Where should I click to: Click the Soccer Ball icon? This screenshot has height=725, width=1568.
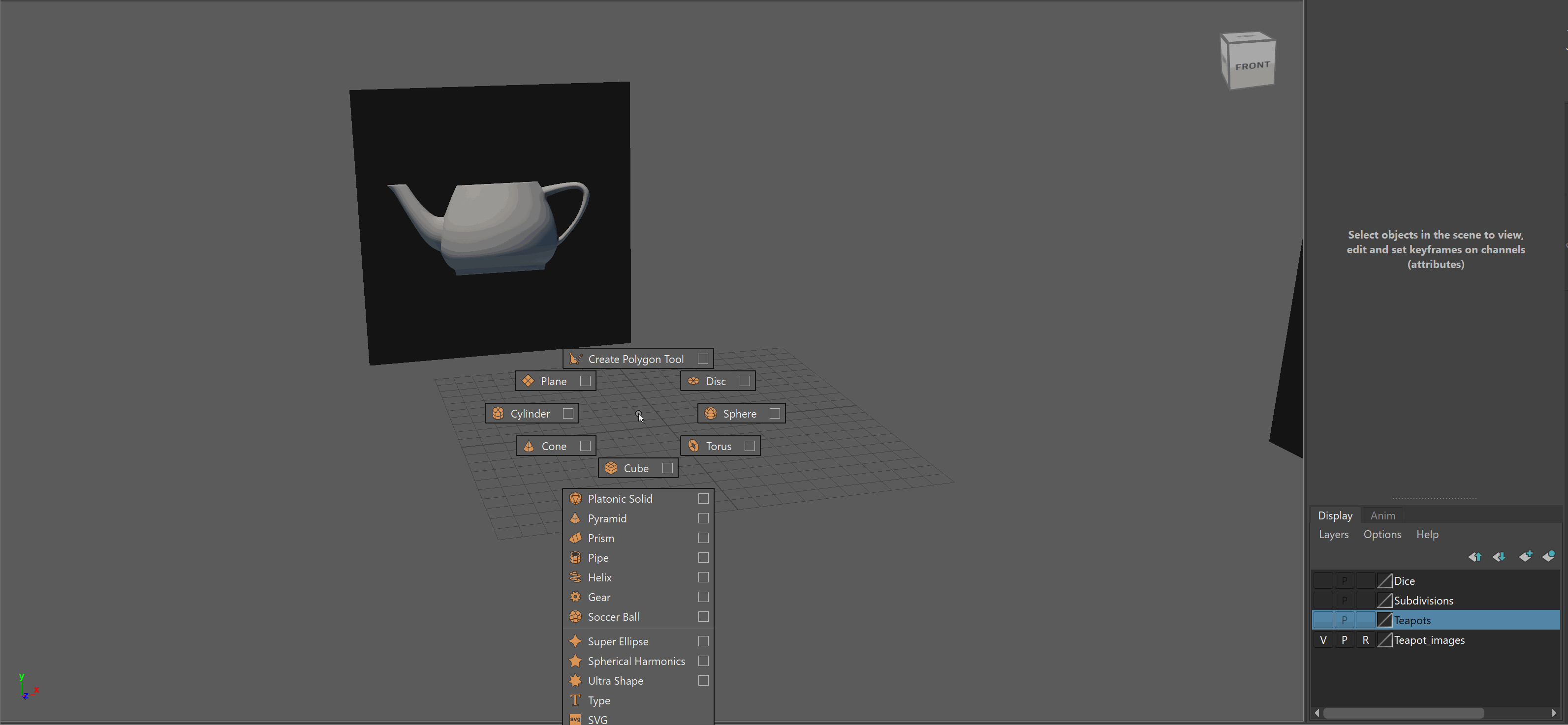575,617
